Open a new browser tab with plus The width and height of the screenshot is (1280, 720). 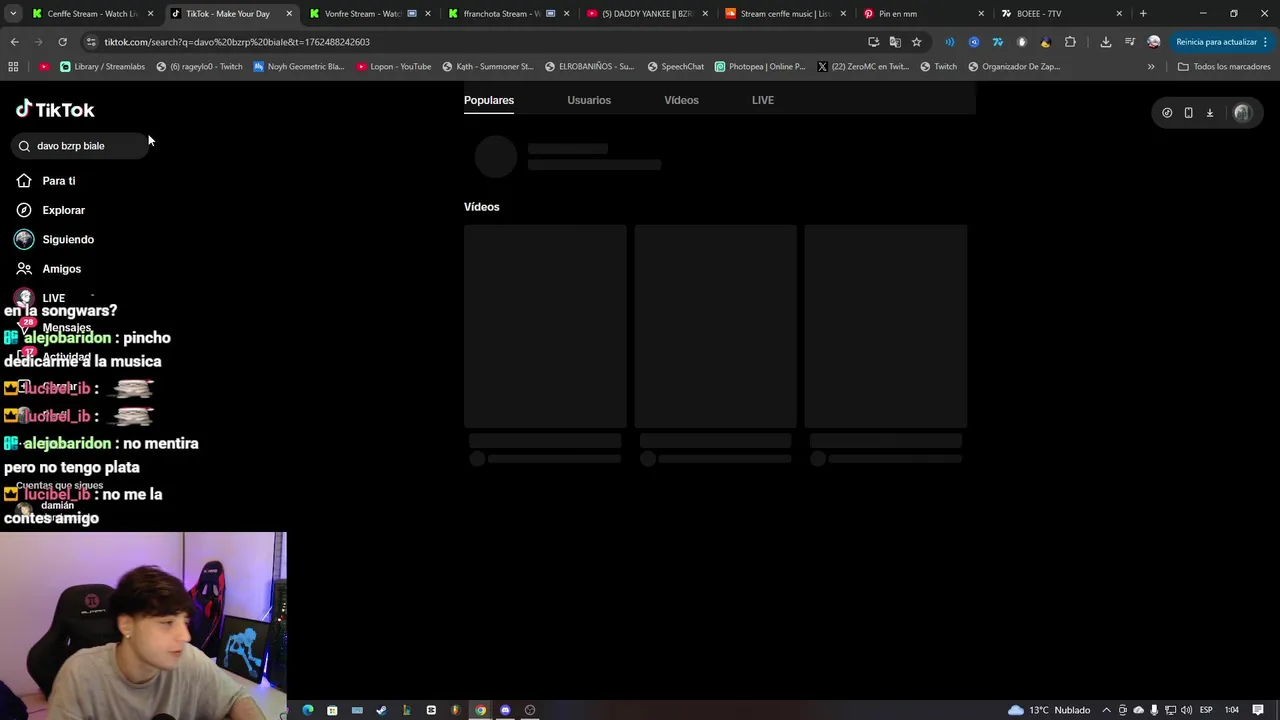[x=1143, y=14]
